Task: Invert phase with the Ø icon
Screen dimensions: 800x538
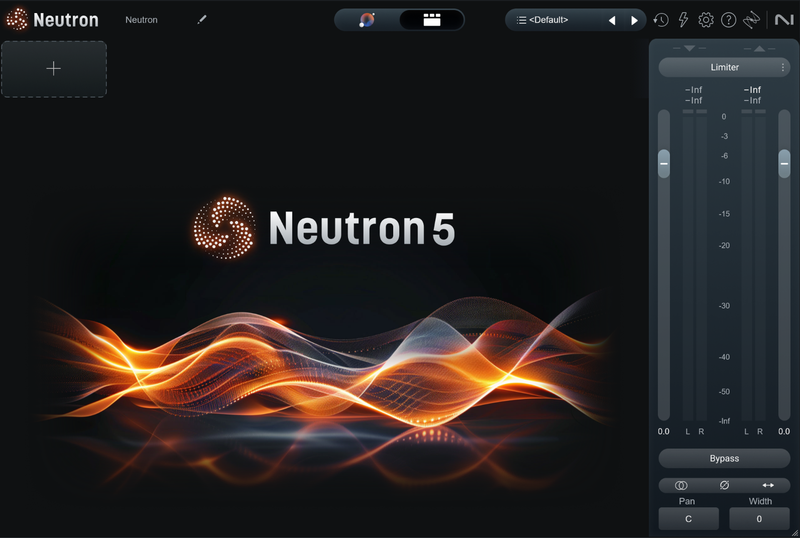Action: click(724, 485)
